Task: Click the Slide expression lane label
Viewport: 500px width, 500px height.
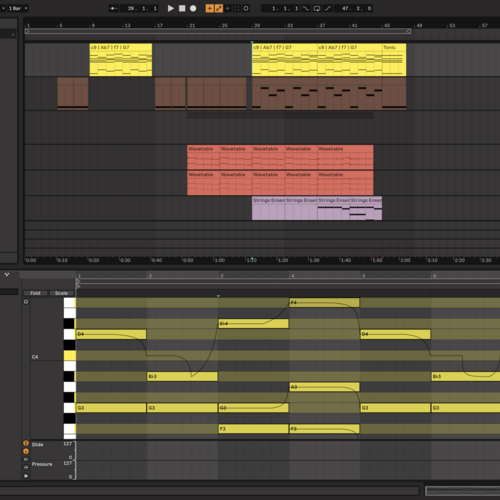Action: click(37, 445)
